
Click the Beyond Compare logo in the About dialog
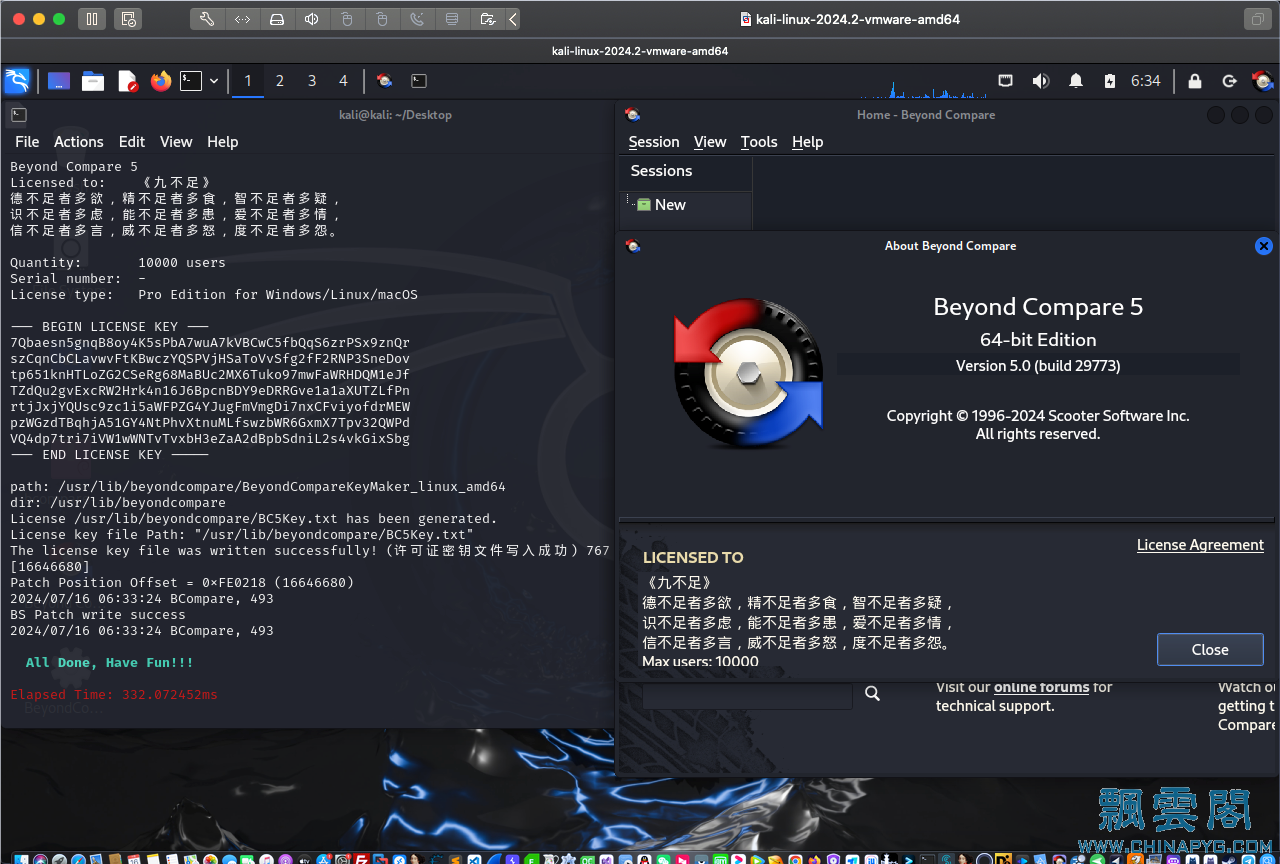point(748,373)
